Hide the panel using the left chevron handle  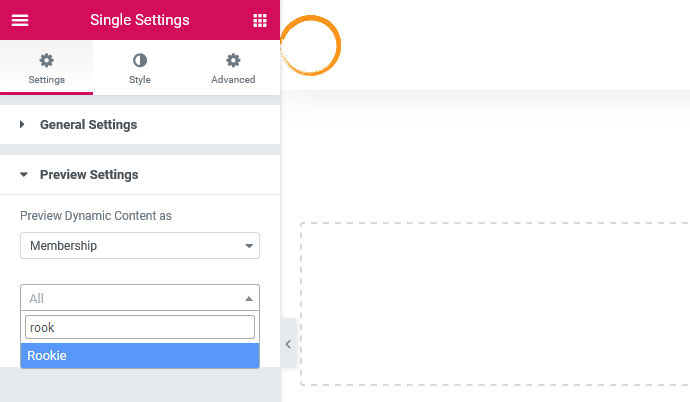pos(288,344)
